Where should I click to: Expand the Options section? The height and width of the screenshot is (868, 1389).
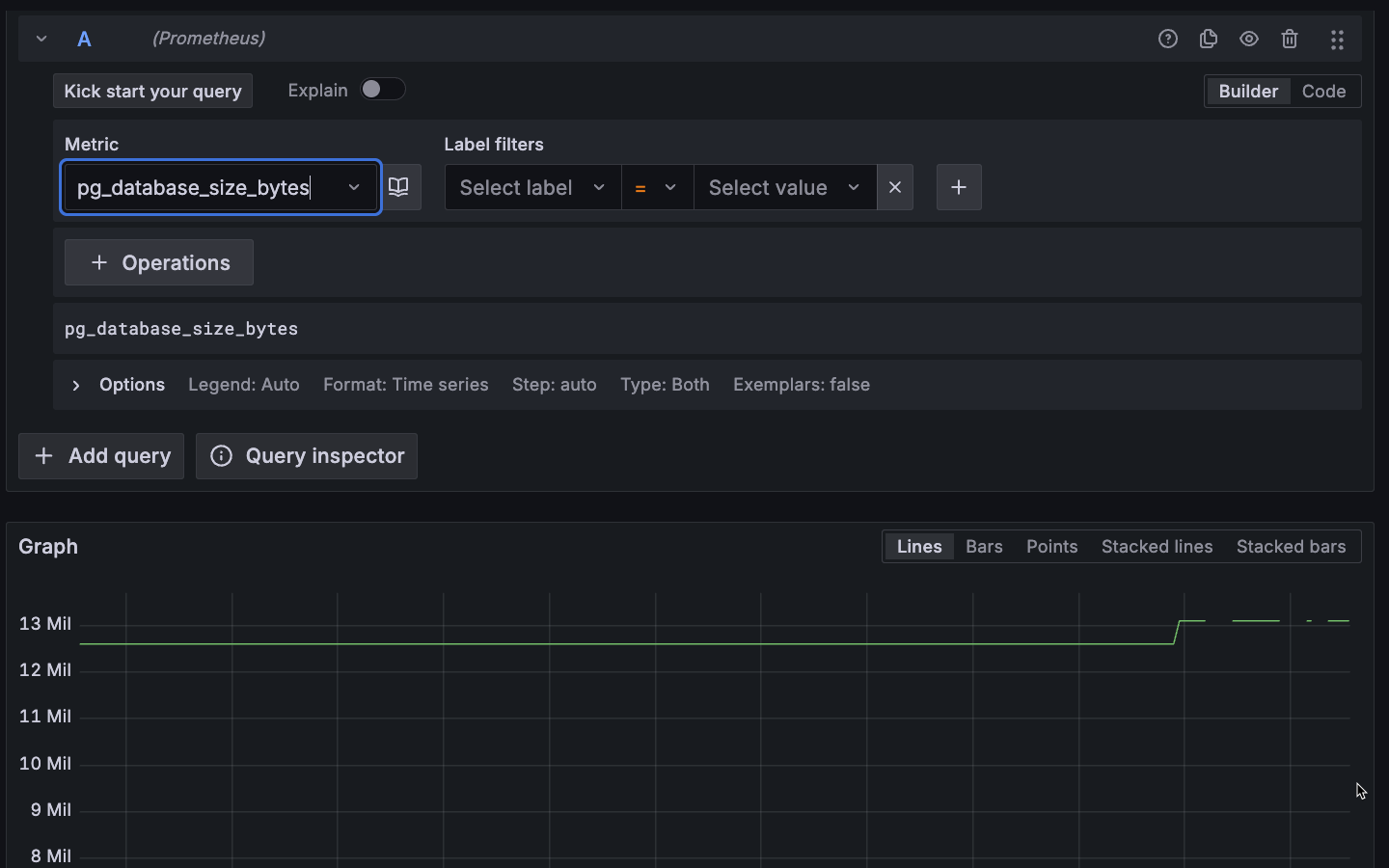pos(76,385)
